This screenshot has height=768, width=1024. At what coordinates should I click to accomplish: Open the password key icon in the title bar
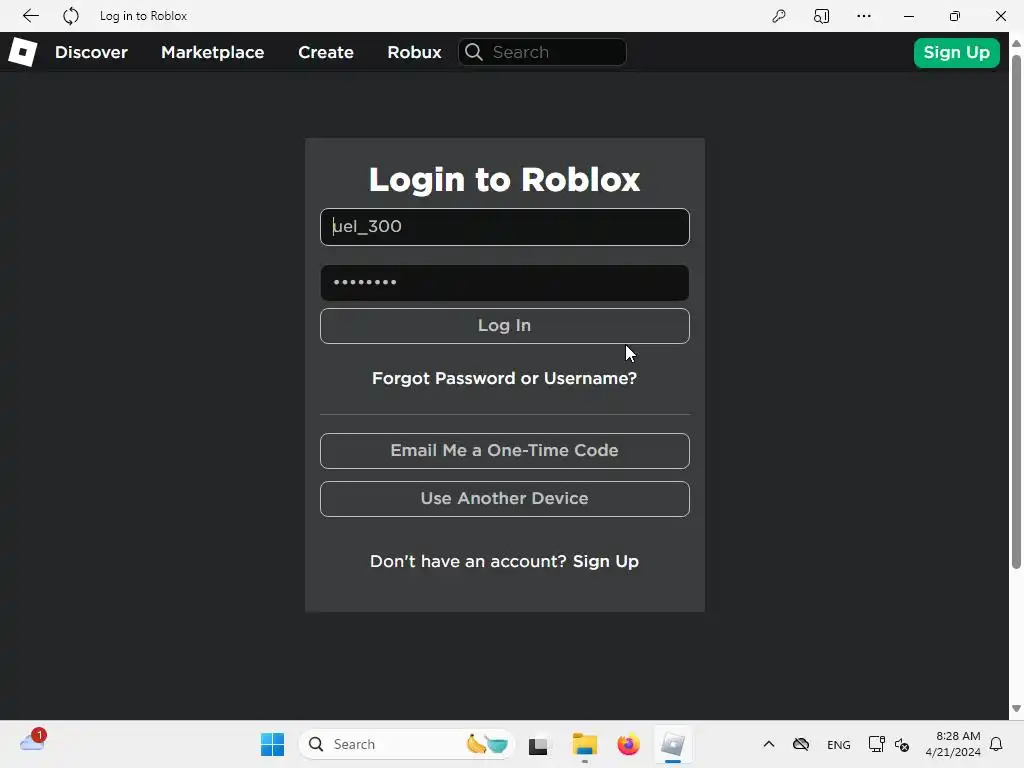coord(778,16)
